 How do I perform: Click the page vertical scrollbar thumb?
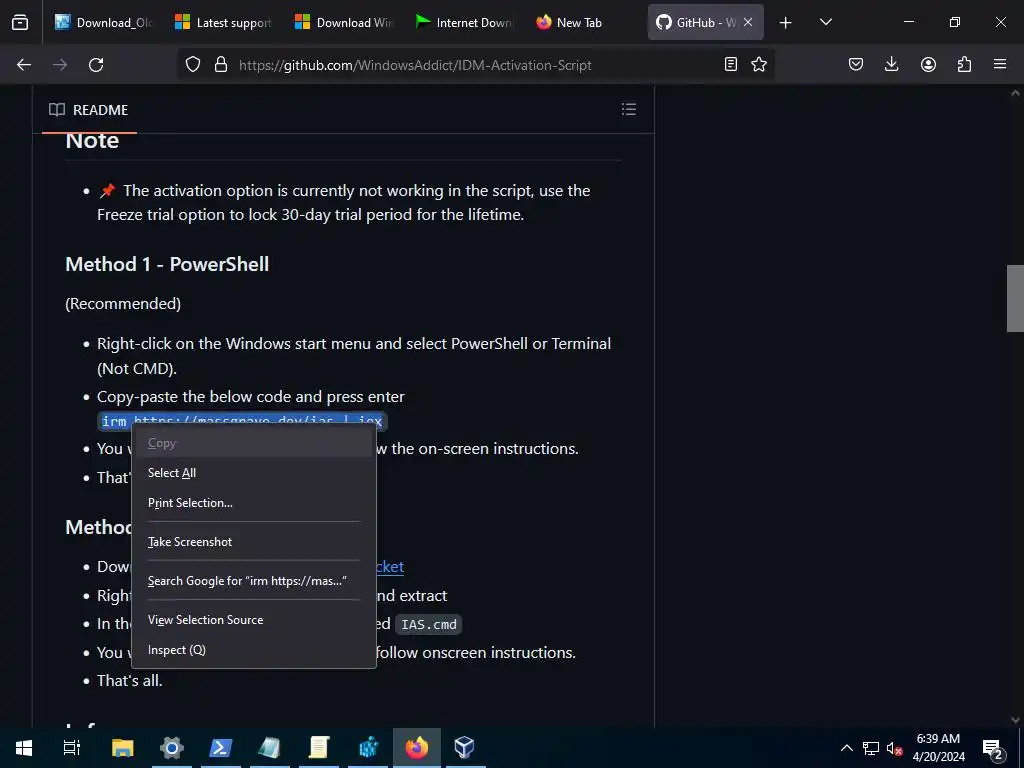[x=1015, y=298]
